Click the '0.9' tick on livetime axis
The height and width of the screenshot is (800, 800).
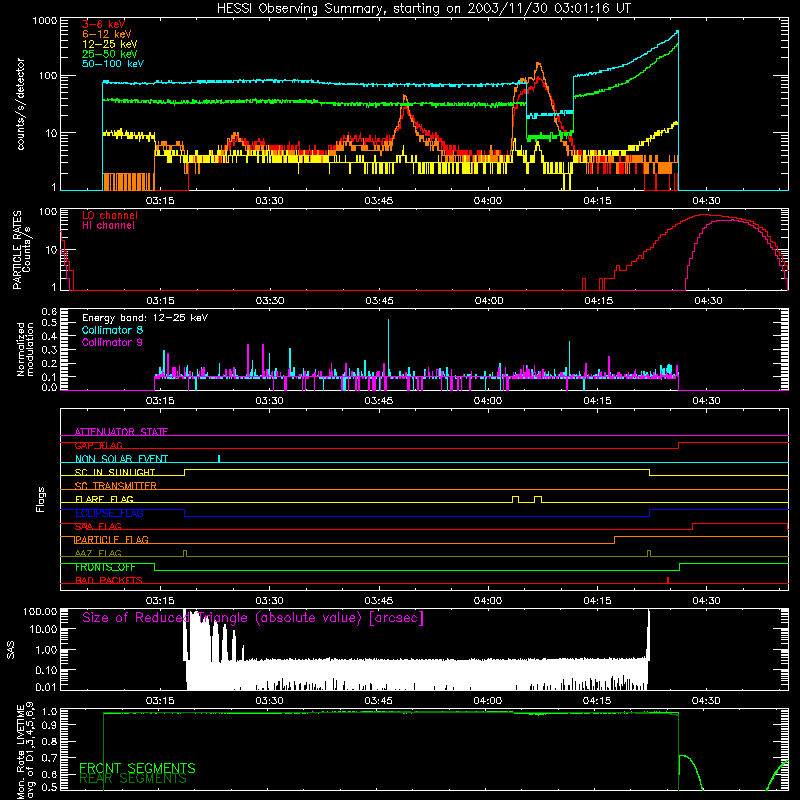[x=49, y=724]
